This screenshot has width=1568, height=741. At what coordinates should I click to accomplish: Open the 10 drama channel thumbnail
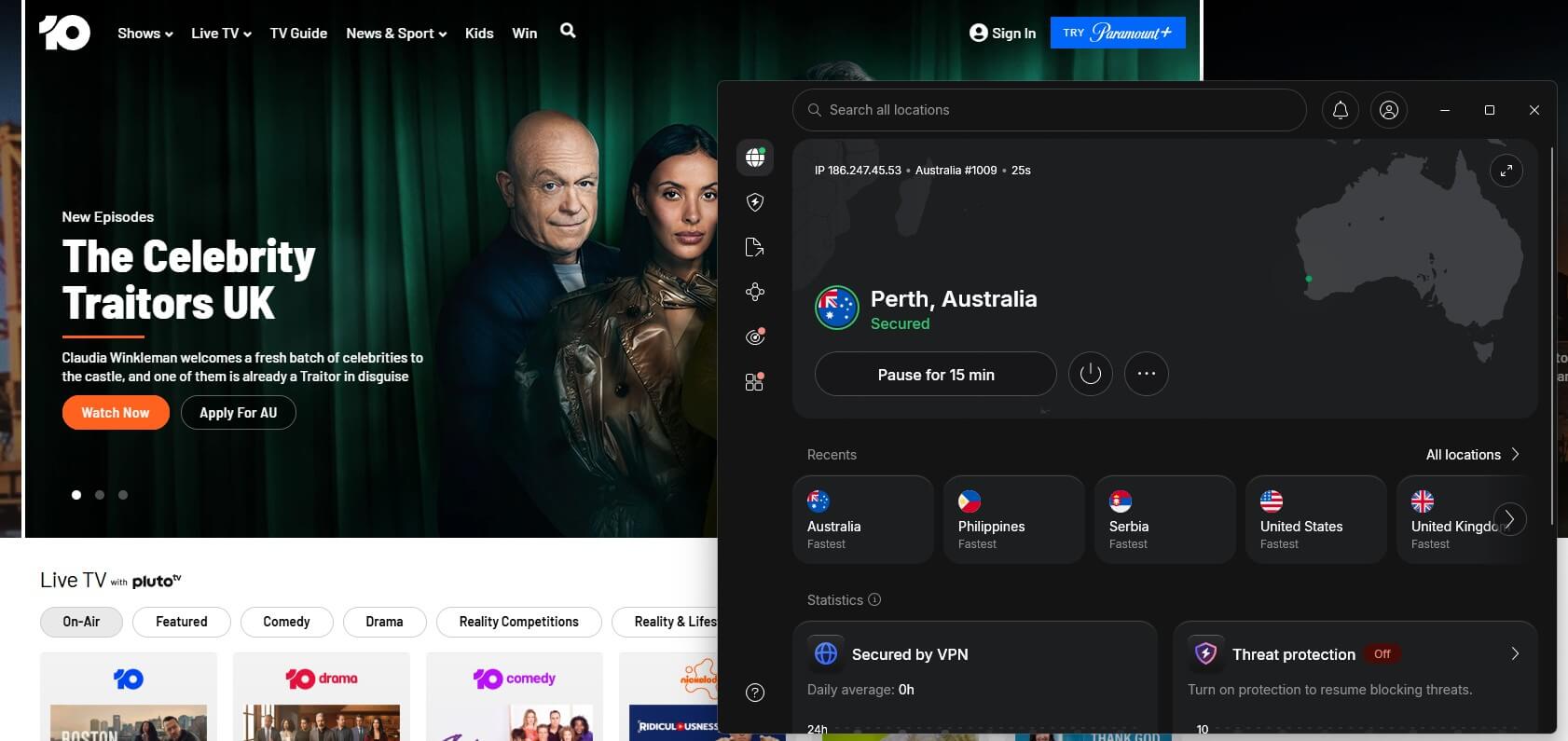point(321,697)
